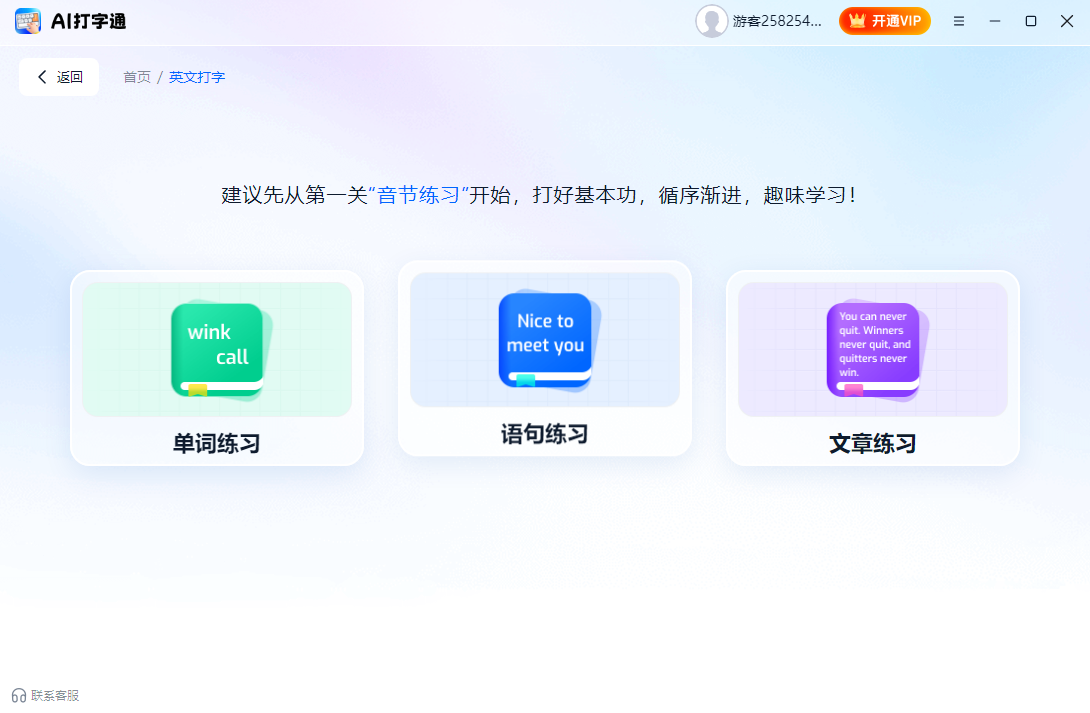Go back using the 返回 button
This screenshot has height=713, width=1090.
pos(59,77)
